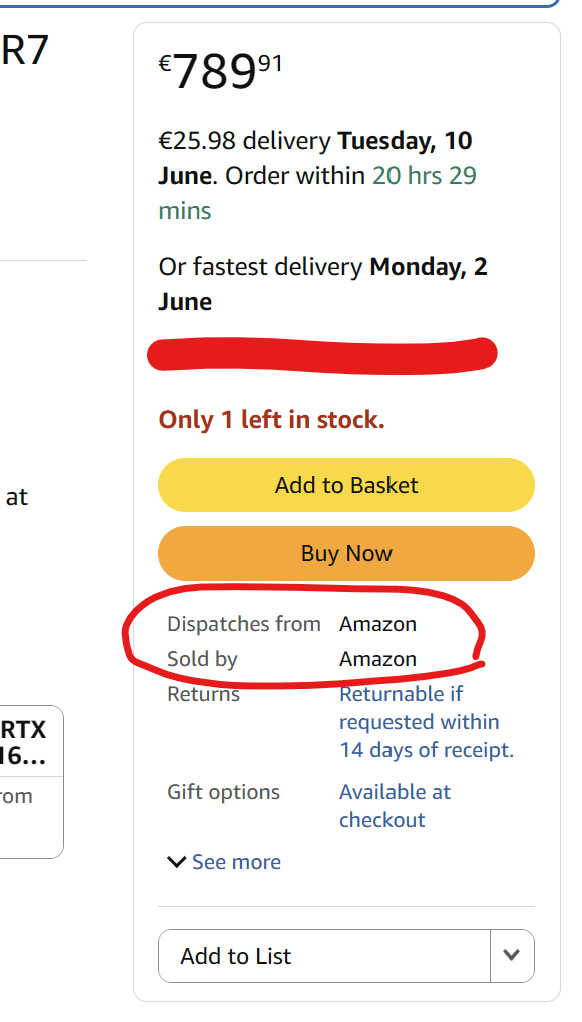Click the Available at checkout link
The width and height of the screenshot is (582, 1022).
tap(395, 806)
